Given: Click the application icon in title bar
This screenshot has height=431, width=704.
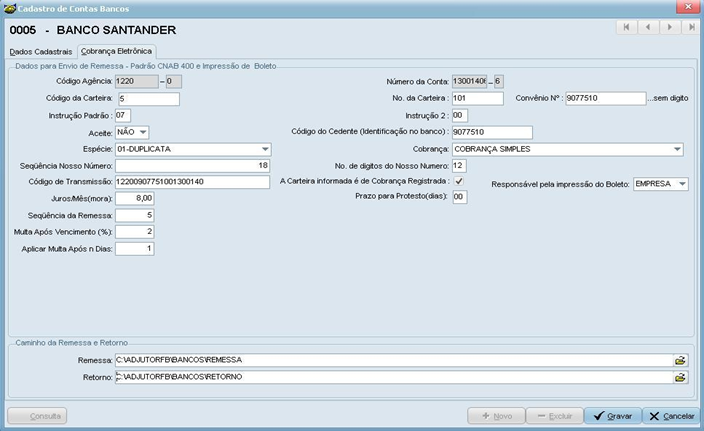Looking at the screenshot, I should point(9,9).
